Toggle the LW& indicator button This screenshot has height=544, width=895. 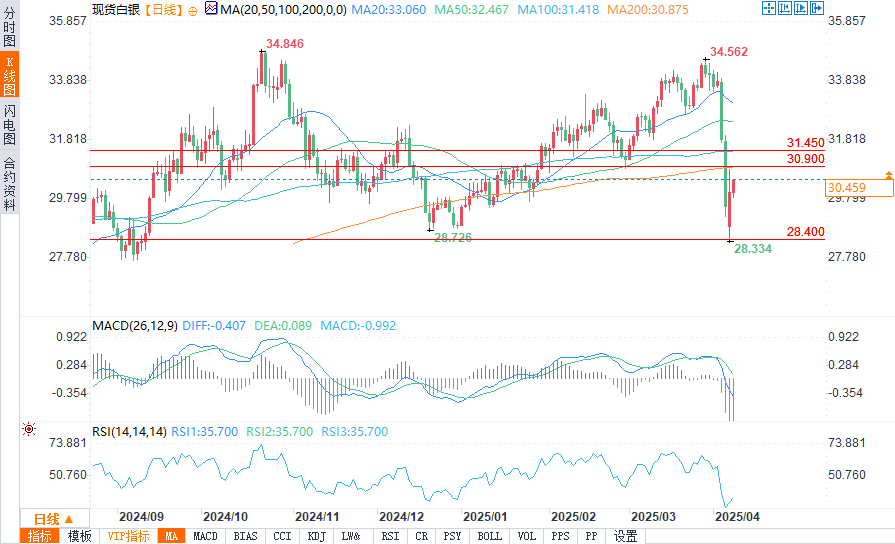[x=351, y=537]
